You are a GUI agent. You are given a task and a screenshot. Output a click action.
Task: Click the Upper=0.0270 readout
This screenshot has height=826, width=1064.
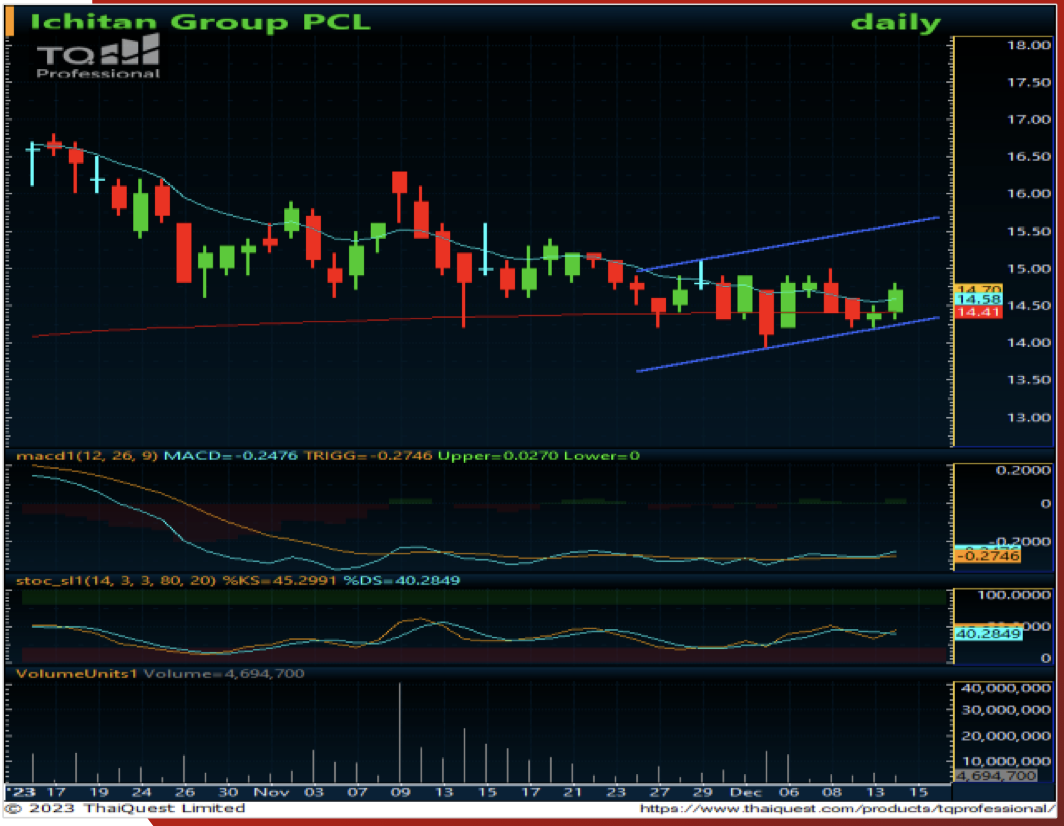pos(498,455)
